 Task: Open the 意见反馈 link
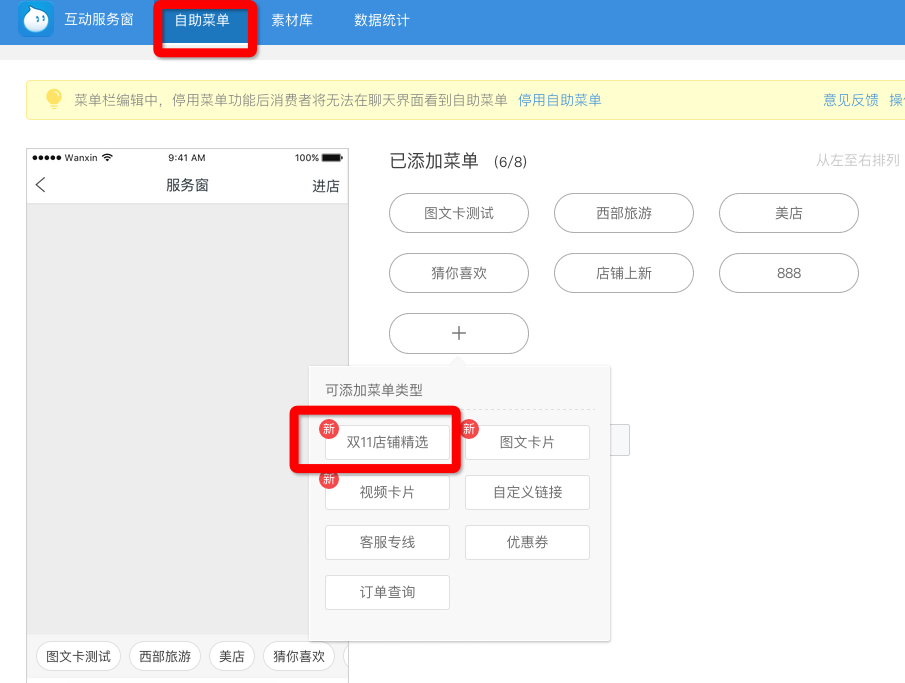click(x=850, y=100)
